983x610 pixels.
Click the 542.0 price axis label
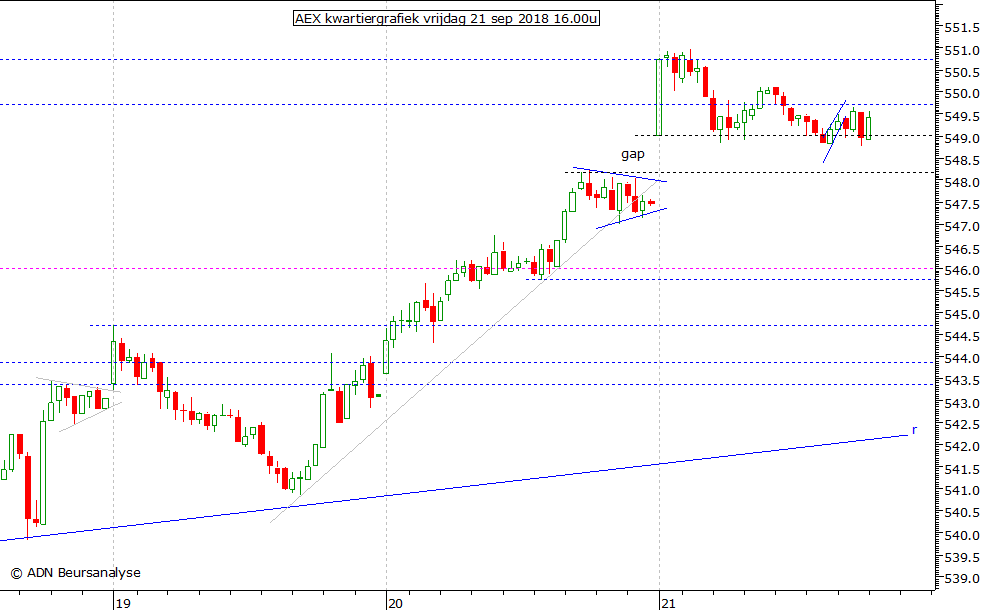click(962, 448)
